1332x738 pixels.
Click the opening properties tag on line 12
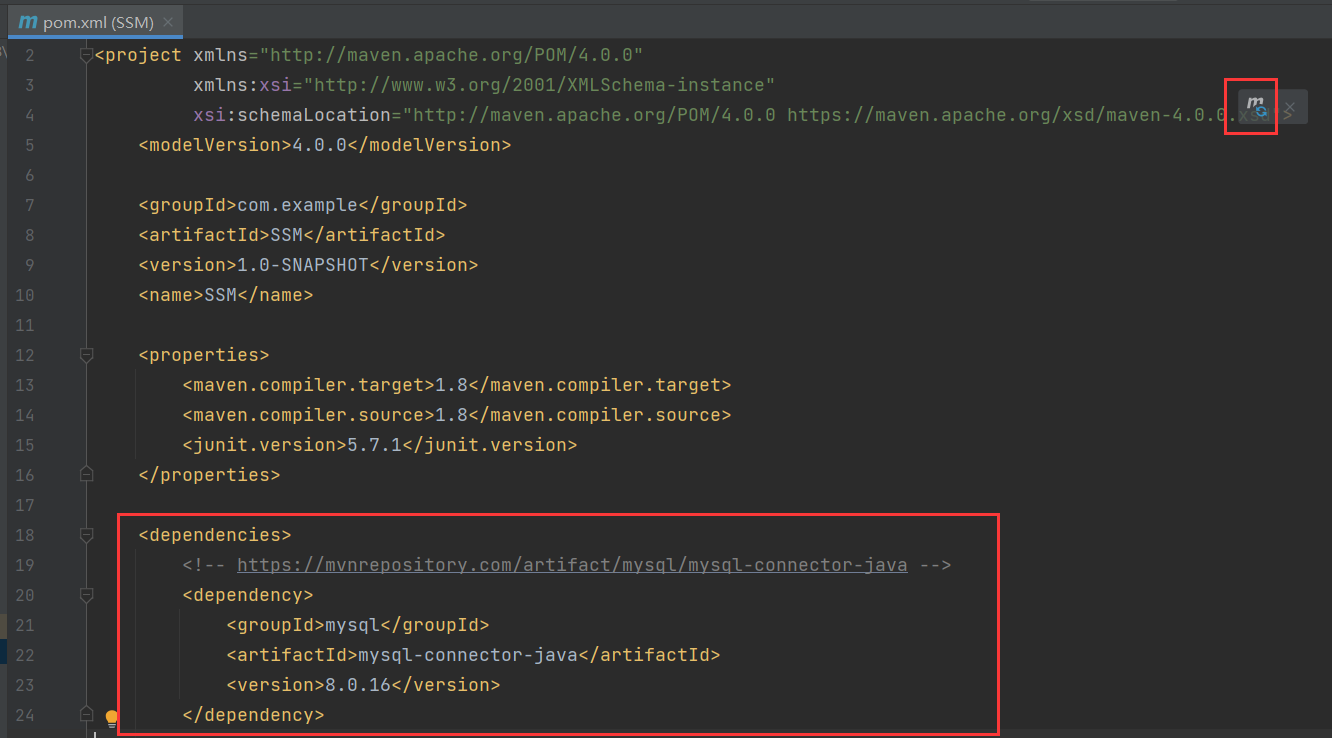(x=204, y=355)
